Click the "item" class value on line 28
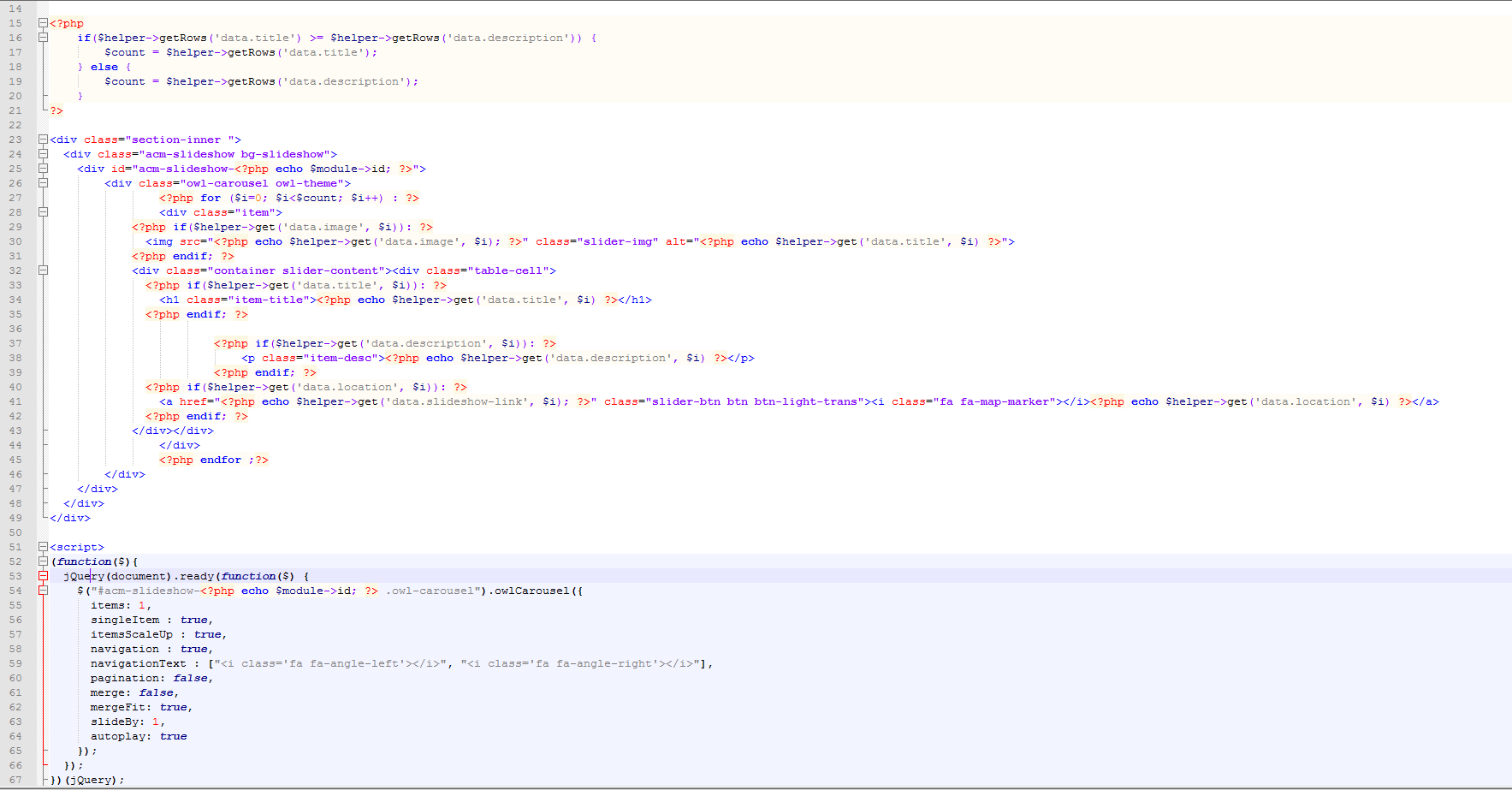1512x790 pixels. [x=255, y=212]
